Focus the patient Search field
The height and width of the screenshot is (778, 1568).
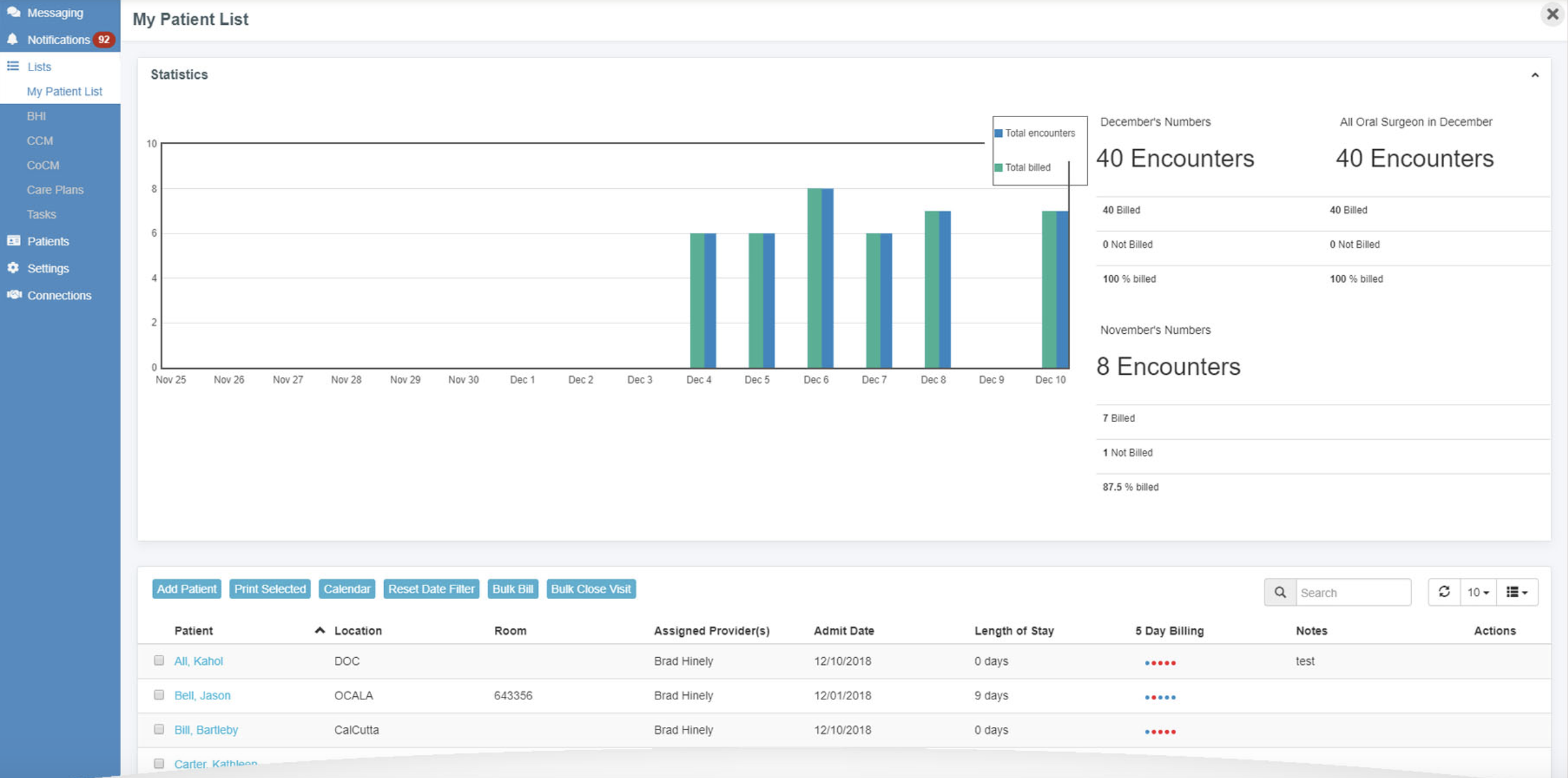(1352, 592)
